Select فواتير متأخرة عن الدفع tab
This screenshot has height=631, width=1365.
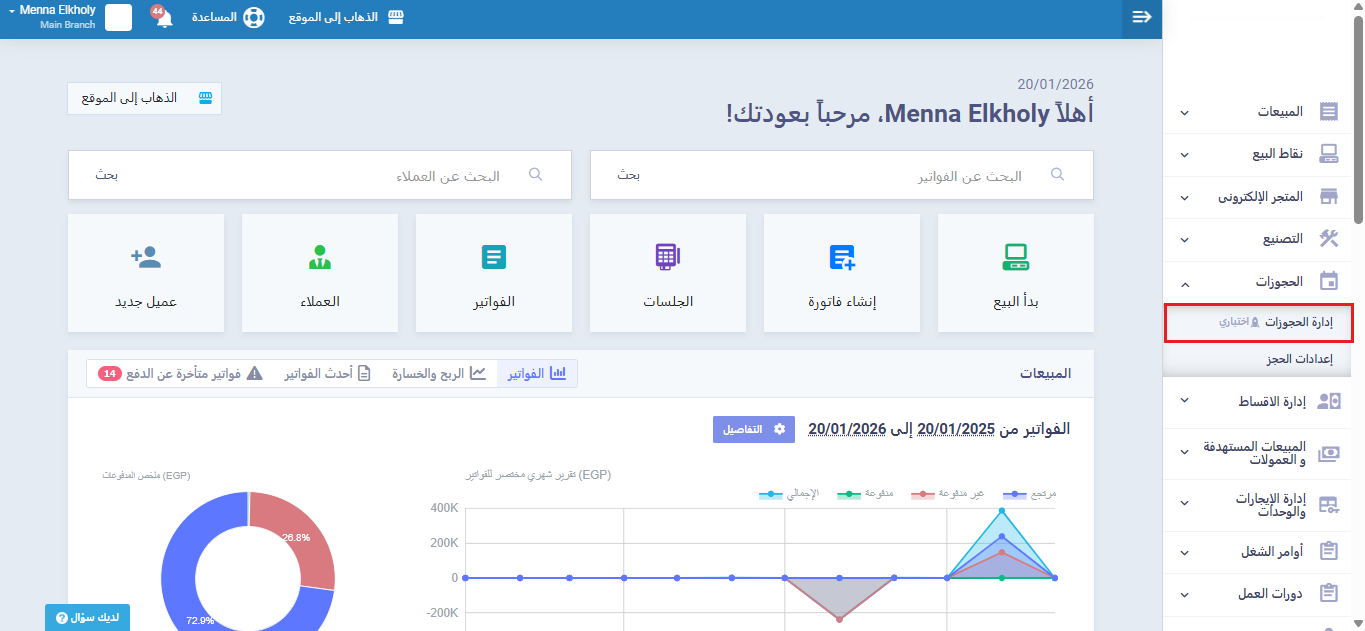click(180, 374)
